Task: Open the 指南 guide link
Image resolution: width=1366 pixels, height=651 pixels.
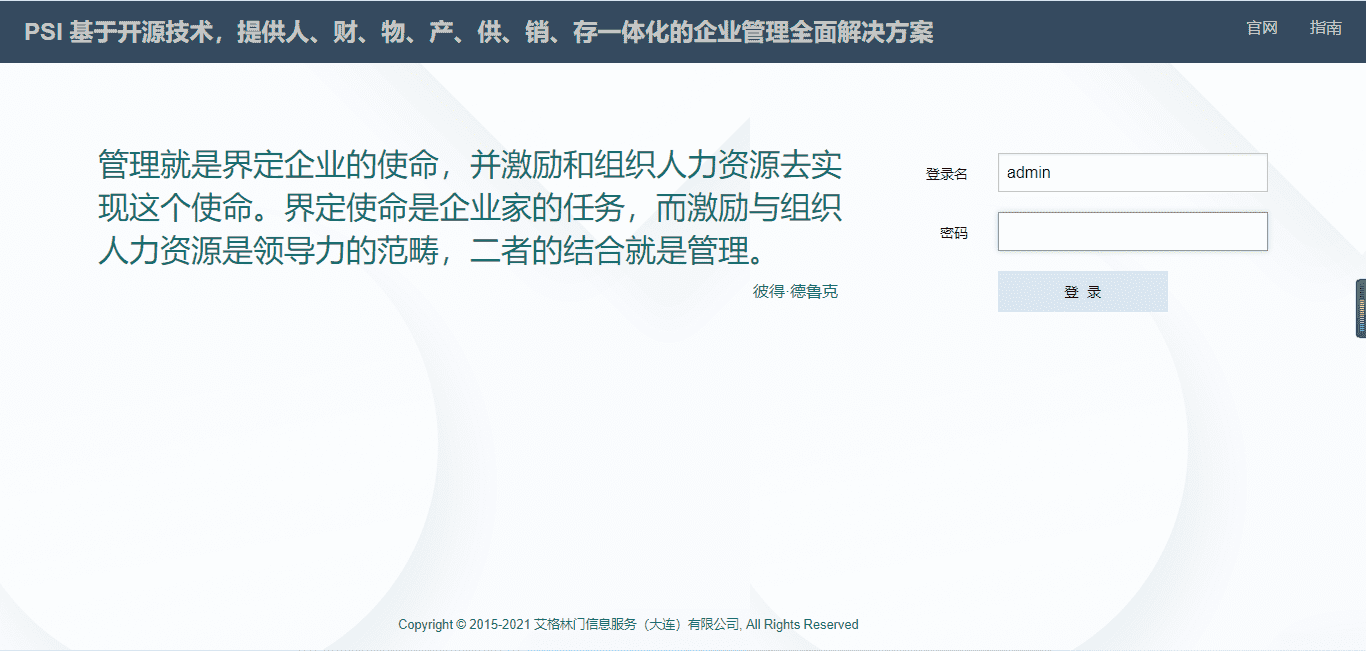Action: pyautogui.click(x=1326, y=28)
